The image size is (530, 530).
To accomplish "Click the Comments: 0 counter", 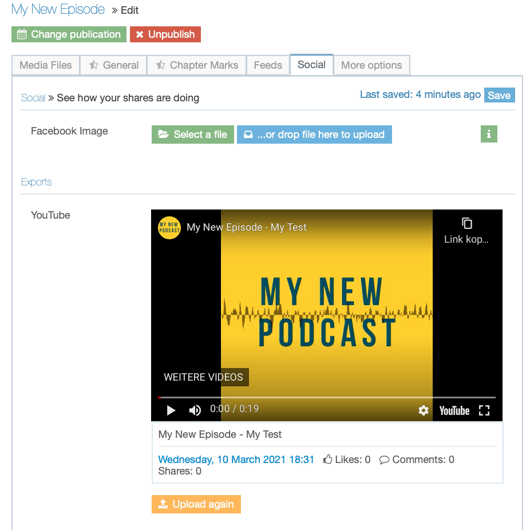I will pos(416,459).
